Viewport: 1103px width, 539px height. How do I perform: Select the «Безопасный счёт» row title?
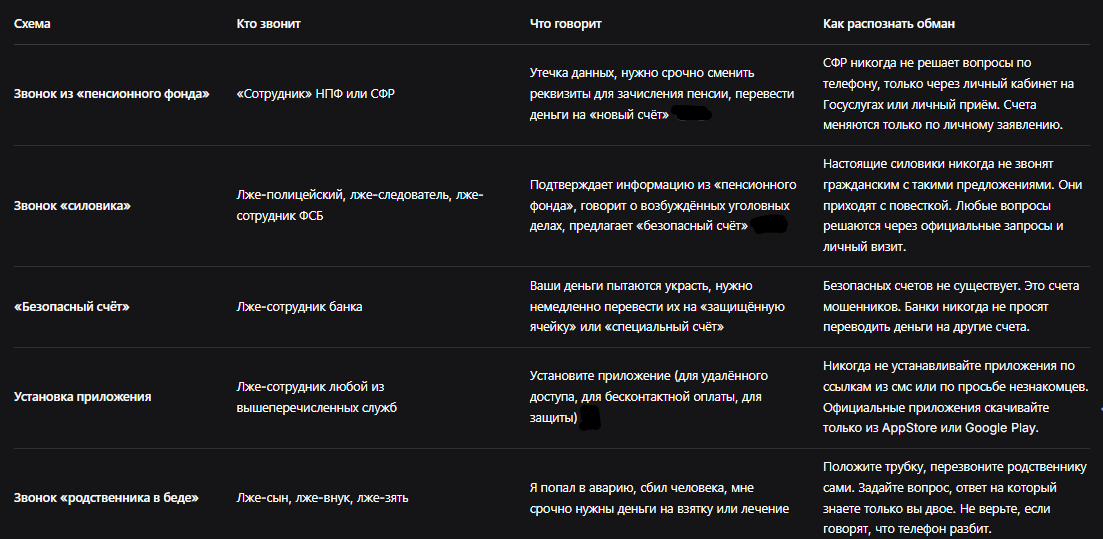(x=72, y=307)
